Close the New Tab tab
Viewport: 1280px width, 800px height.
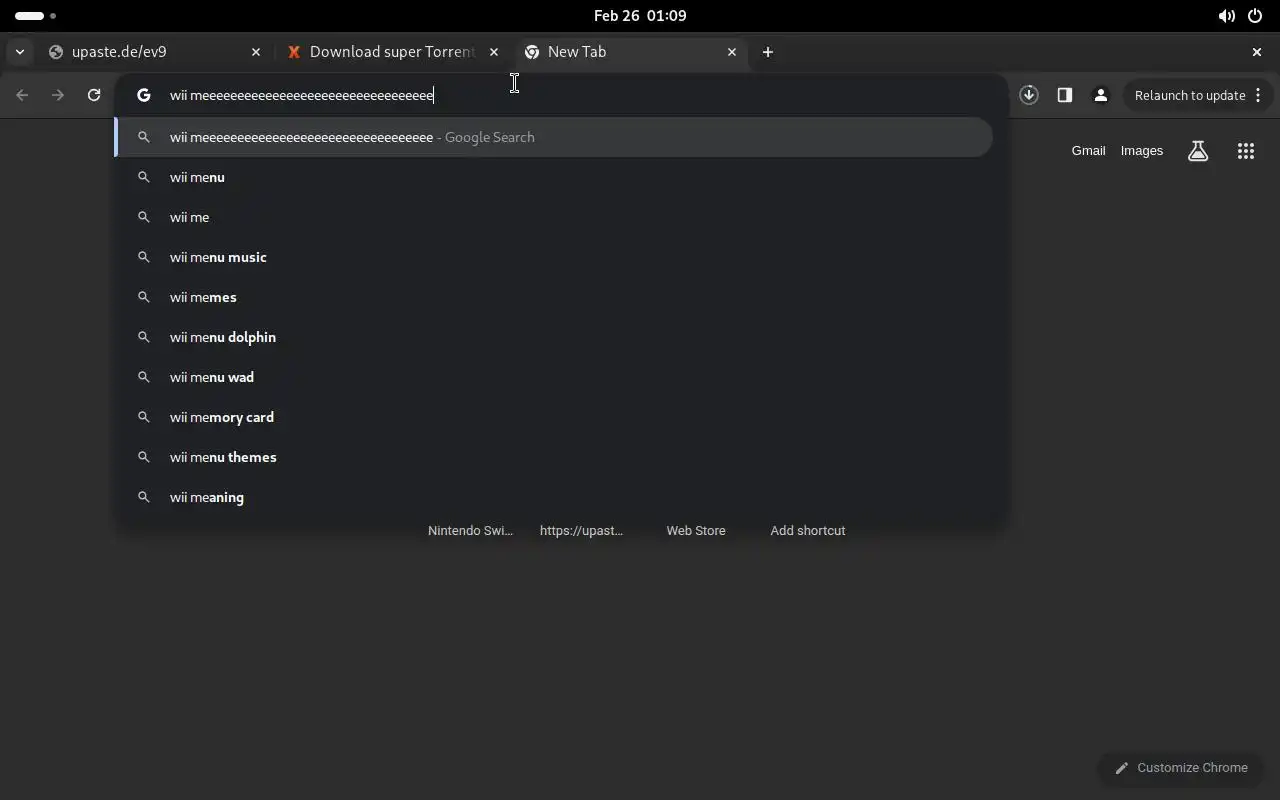(x=732, y=52)
